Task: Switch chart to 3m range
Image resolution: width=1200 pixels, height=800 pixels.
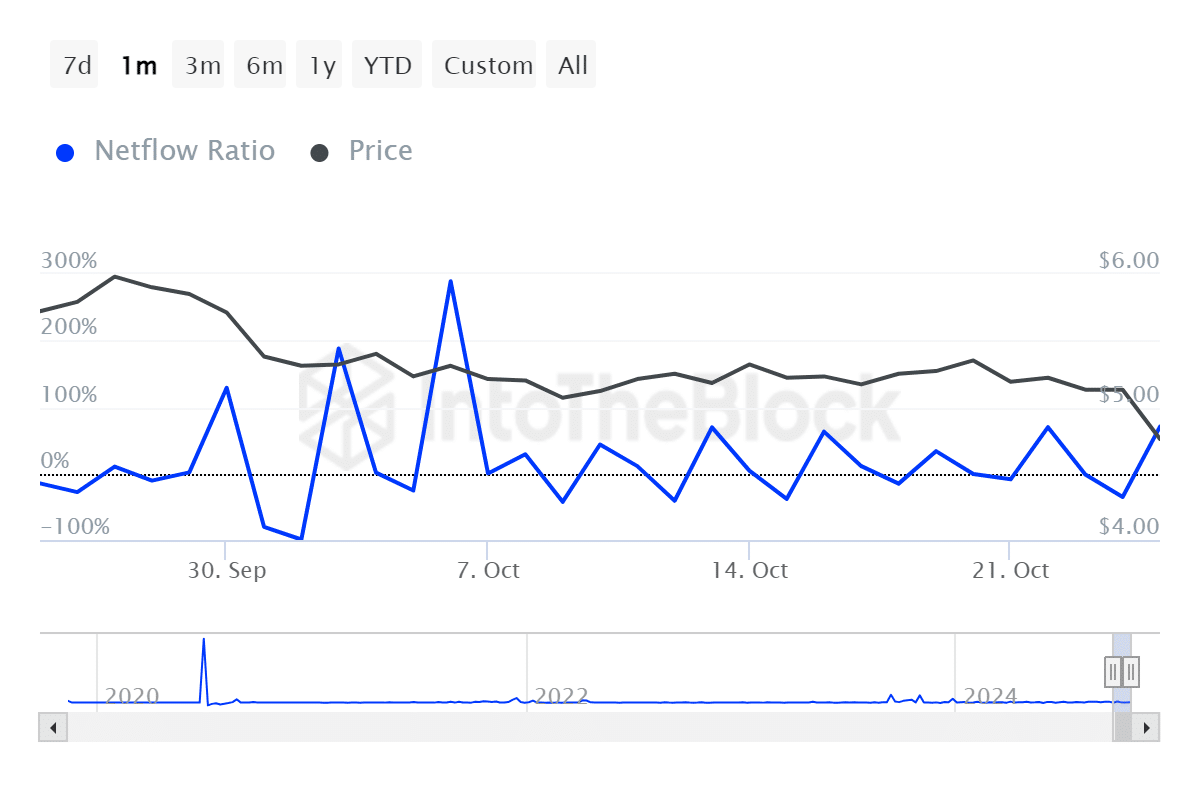Action: [x=201, y=66]
